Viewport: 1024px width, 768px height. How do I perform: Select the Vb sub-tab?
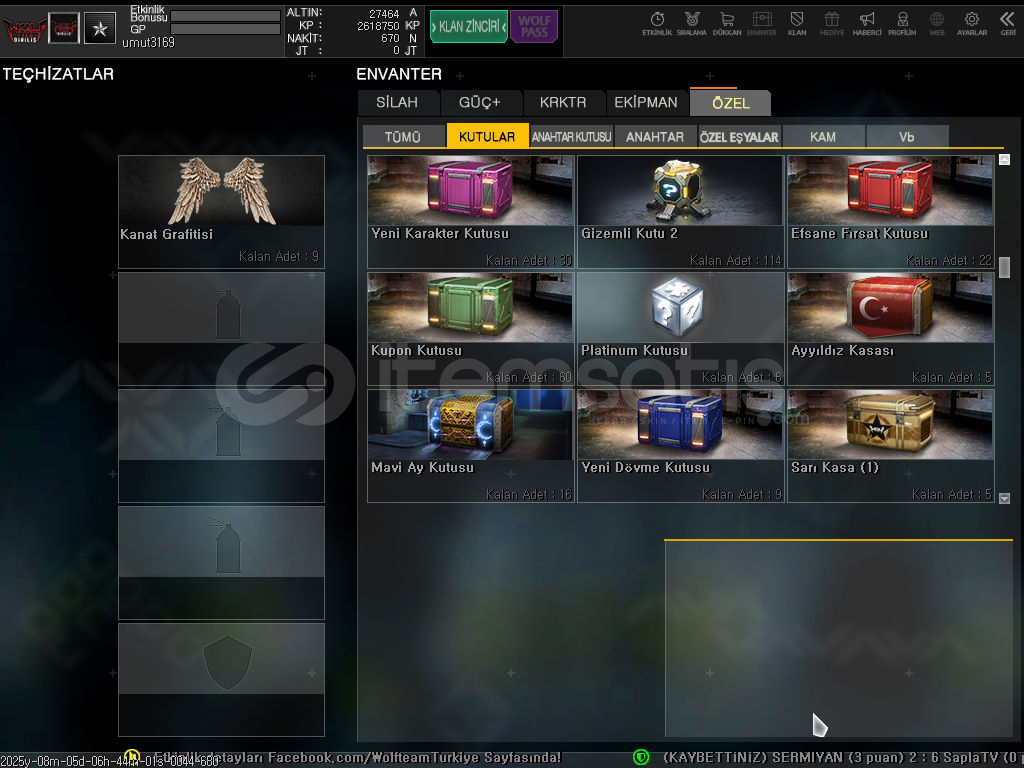(906, 136)
